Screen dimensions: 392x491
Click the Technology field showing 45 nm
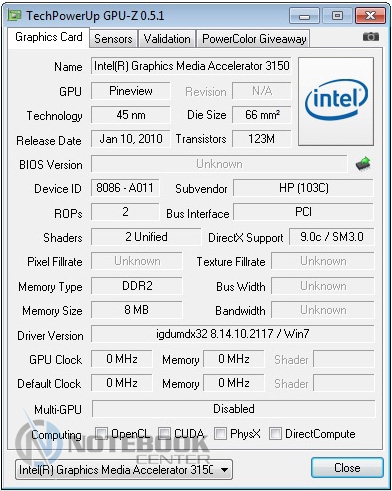[131, 115]
